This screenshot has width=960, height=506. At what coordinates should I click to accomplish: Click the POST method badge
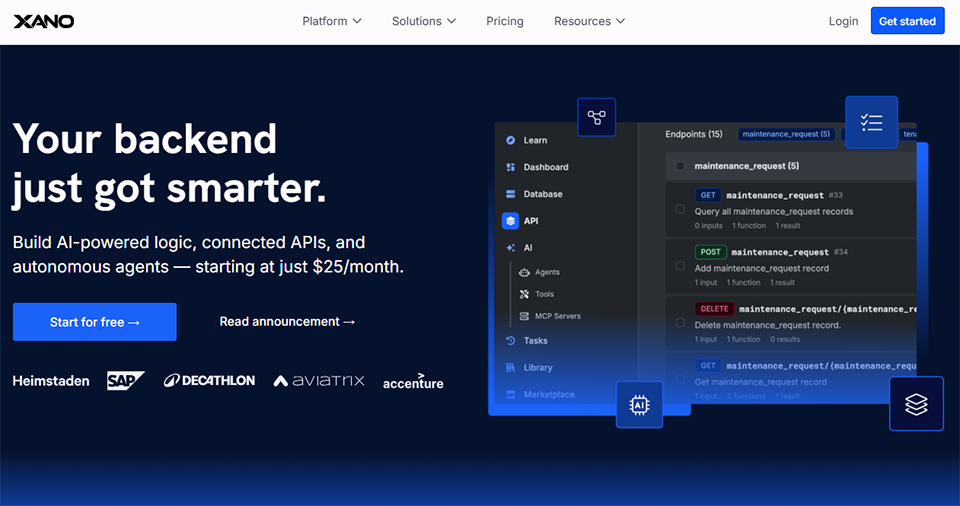[x=710, y=252]
